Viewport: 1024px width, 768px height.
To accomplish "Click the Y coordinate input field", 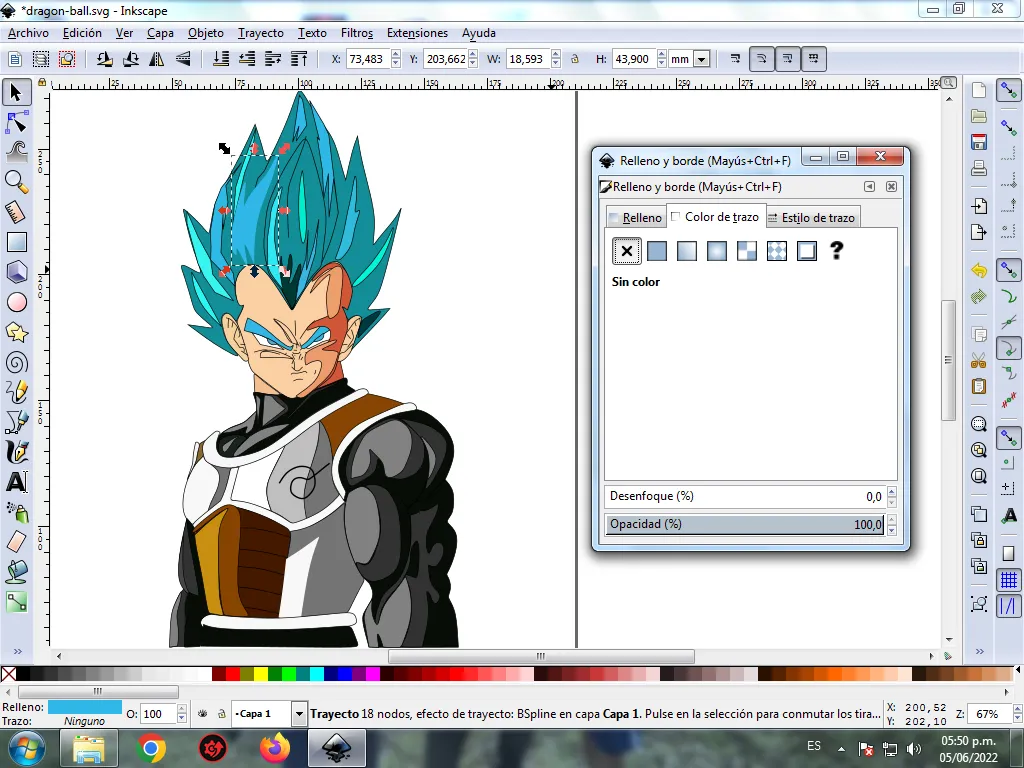I will click(446, 59).
